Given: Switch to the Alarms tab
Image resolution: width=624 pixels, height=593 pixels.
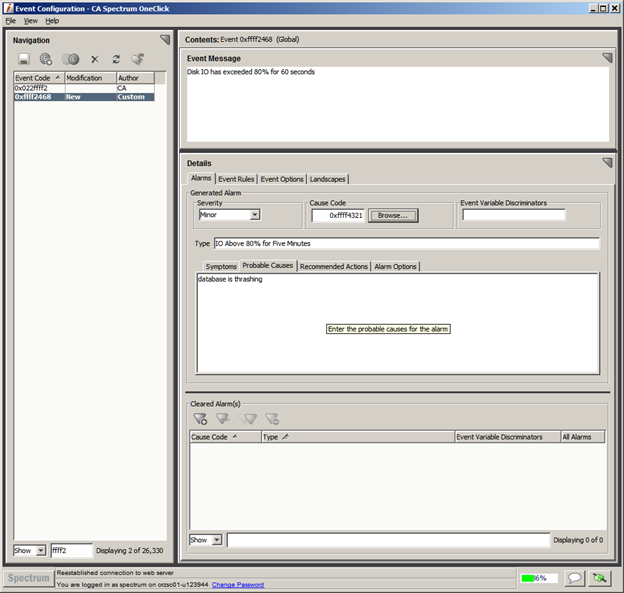Looking at the screenshot, I should click(201, 178).
